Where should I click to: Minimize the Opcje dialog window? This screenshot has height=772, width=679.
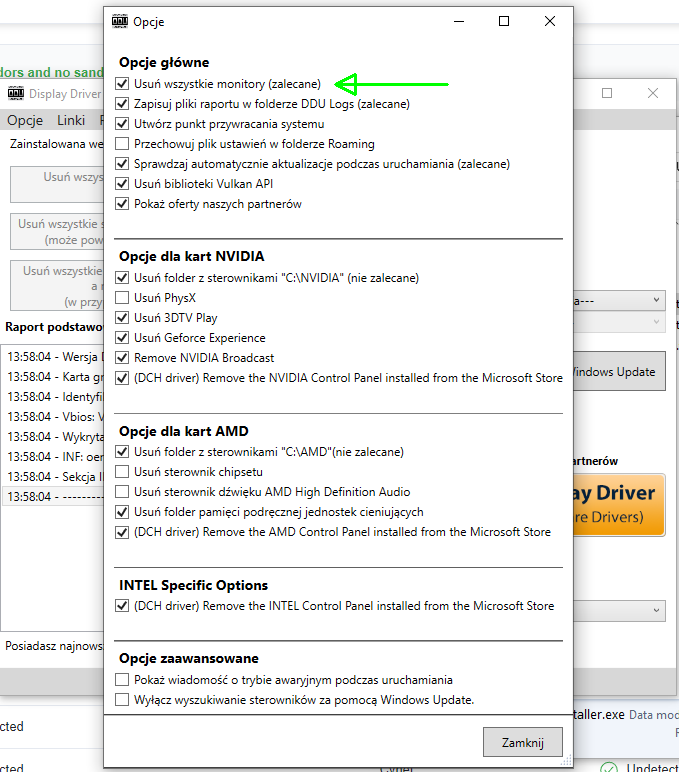point(459,21)
